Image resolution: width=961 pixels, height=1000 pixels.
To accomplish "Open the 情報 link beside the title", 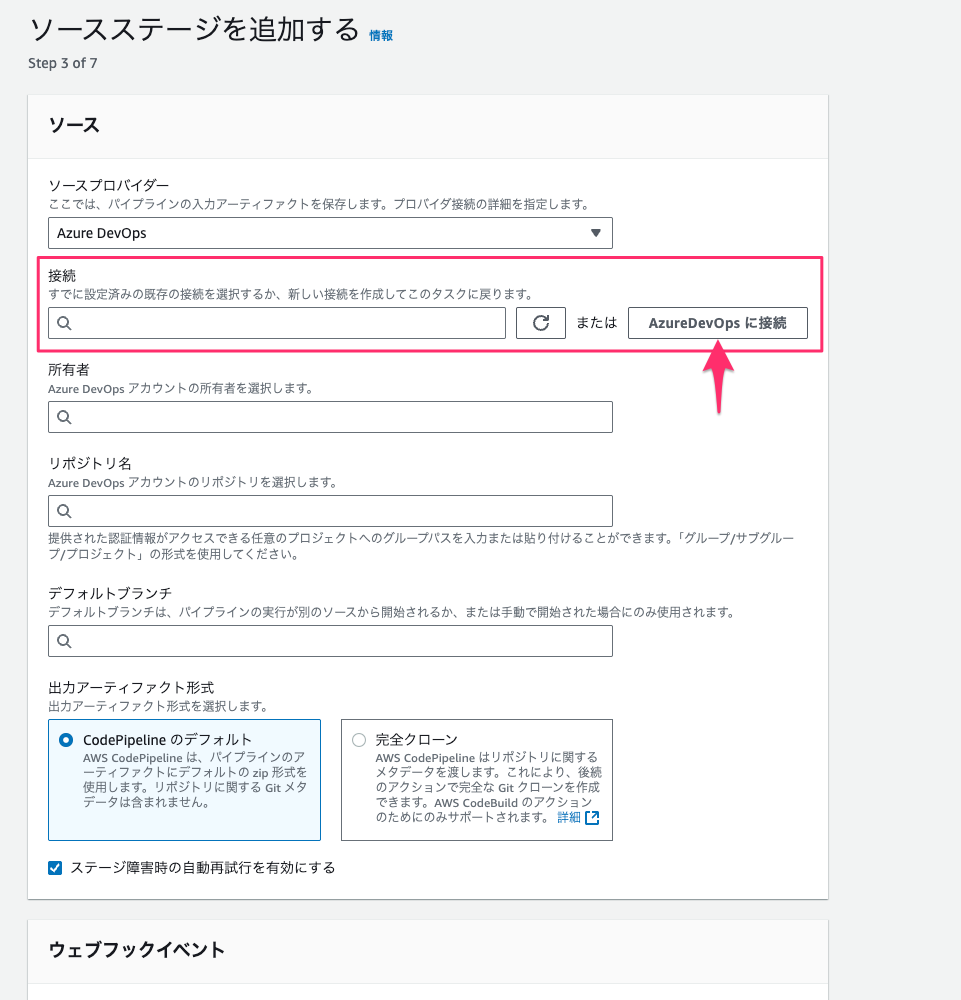I will point(381,36).
